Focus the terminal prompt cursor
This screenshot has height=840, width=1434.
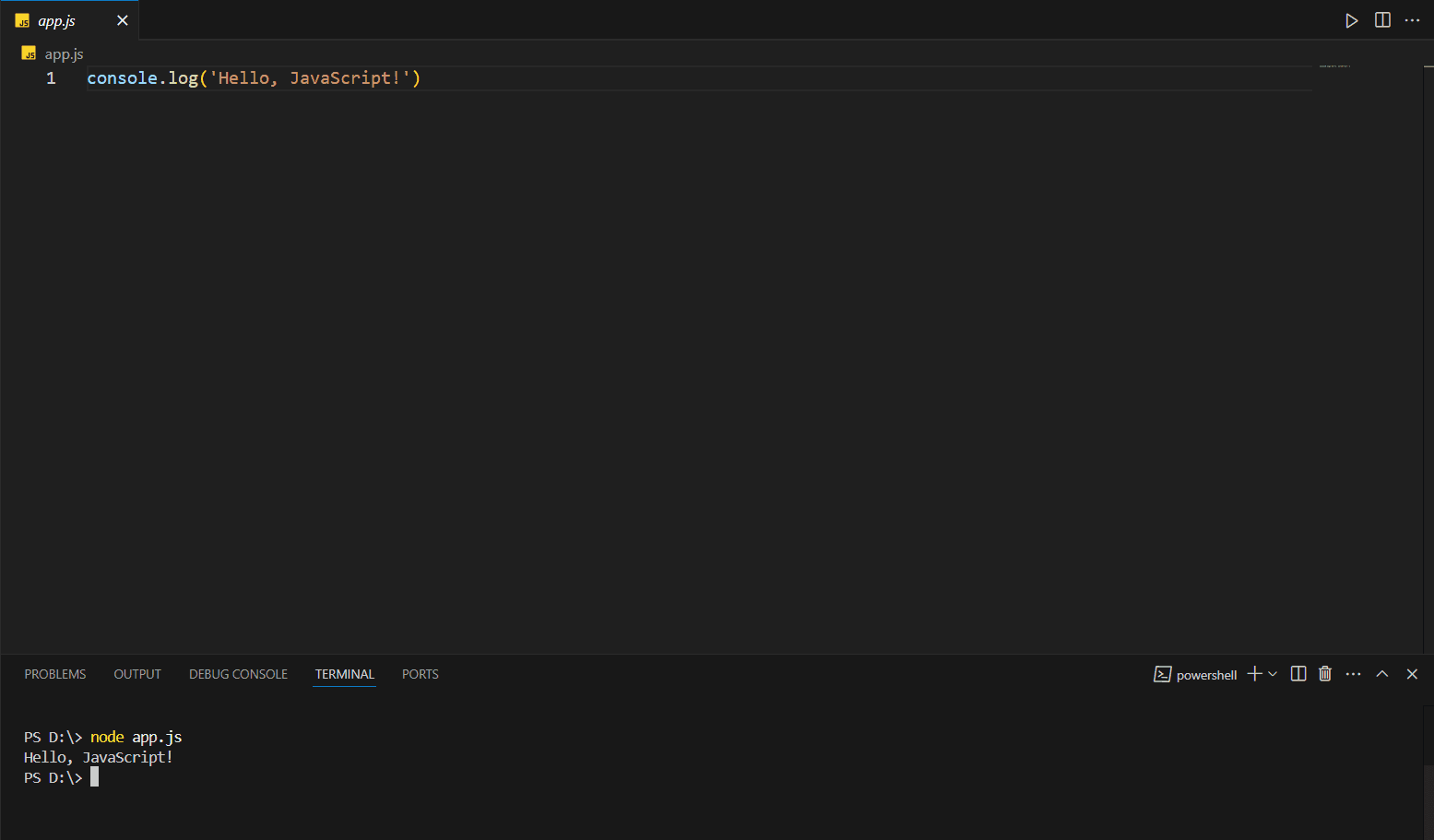[94, 777]
